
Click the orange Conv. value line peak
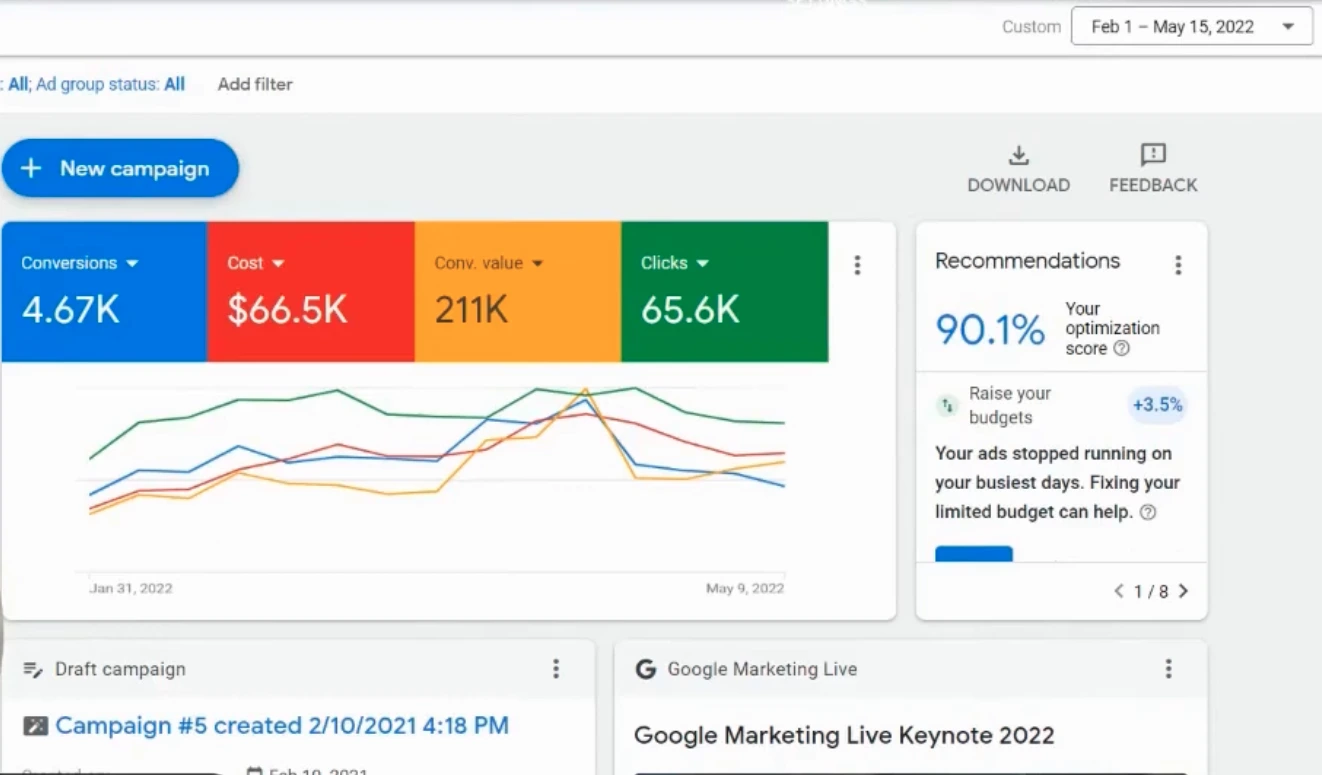point(585,391)
